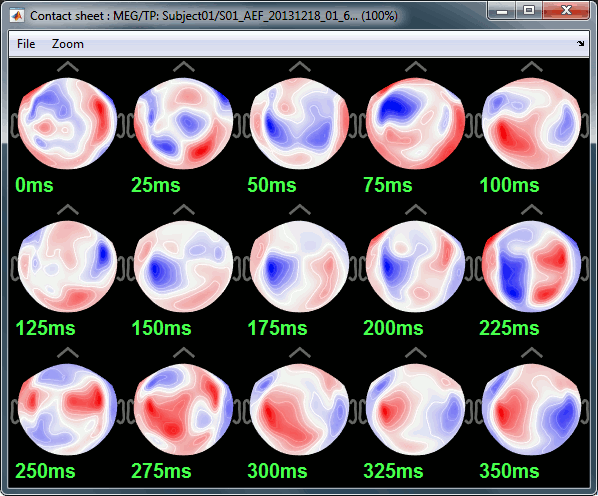
Task: Select the 225ms topography map
Action: pos(531,266)
